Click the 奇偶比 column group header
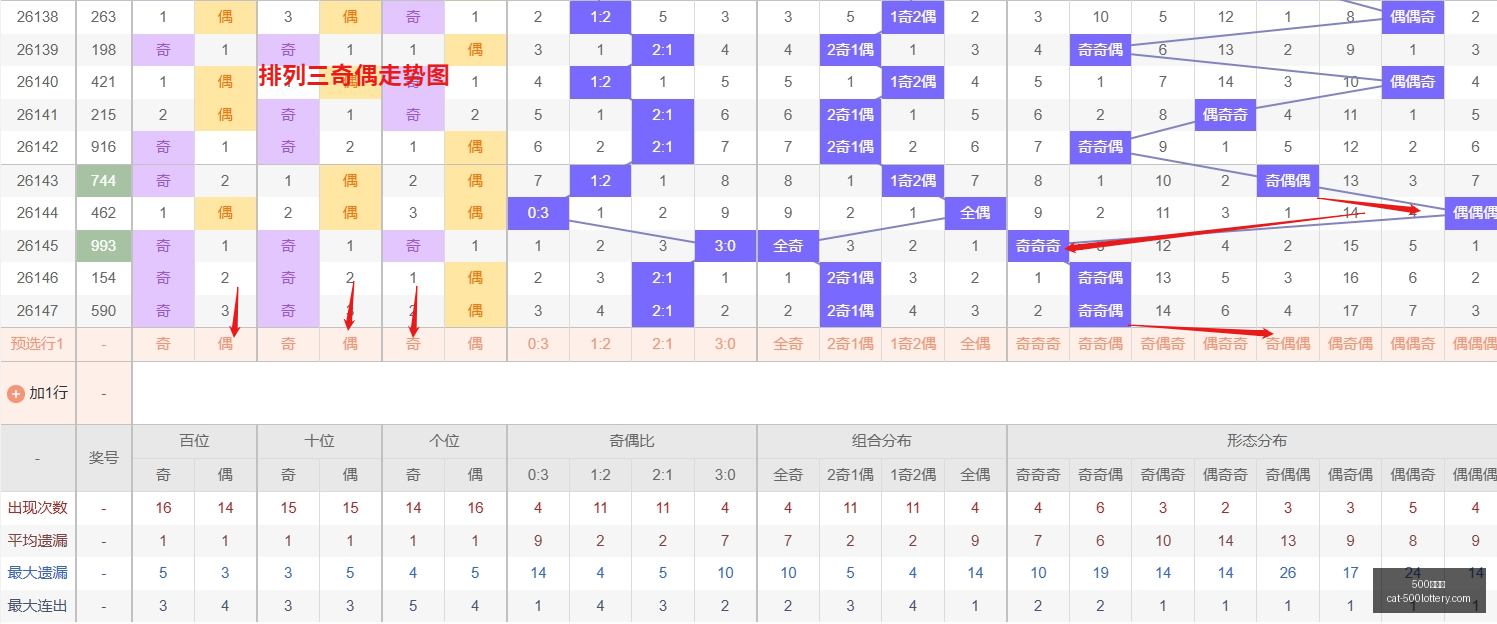 point(632,441)
